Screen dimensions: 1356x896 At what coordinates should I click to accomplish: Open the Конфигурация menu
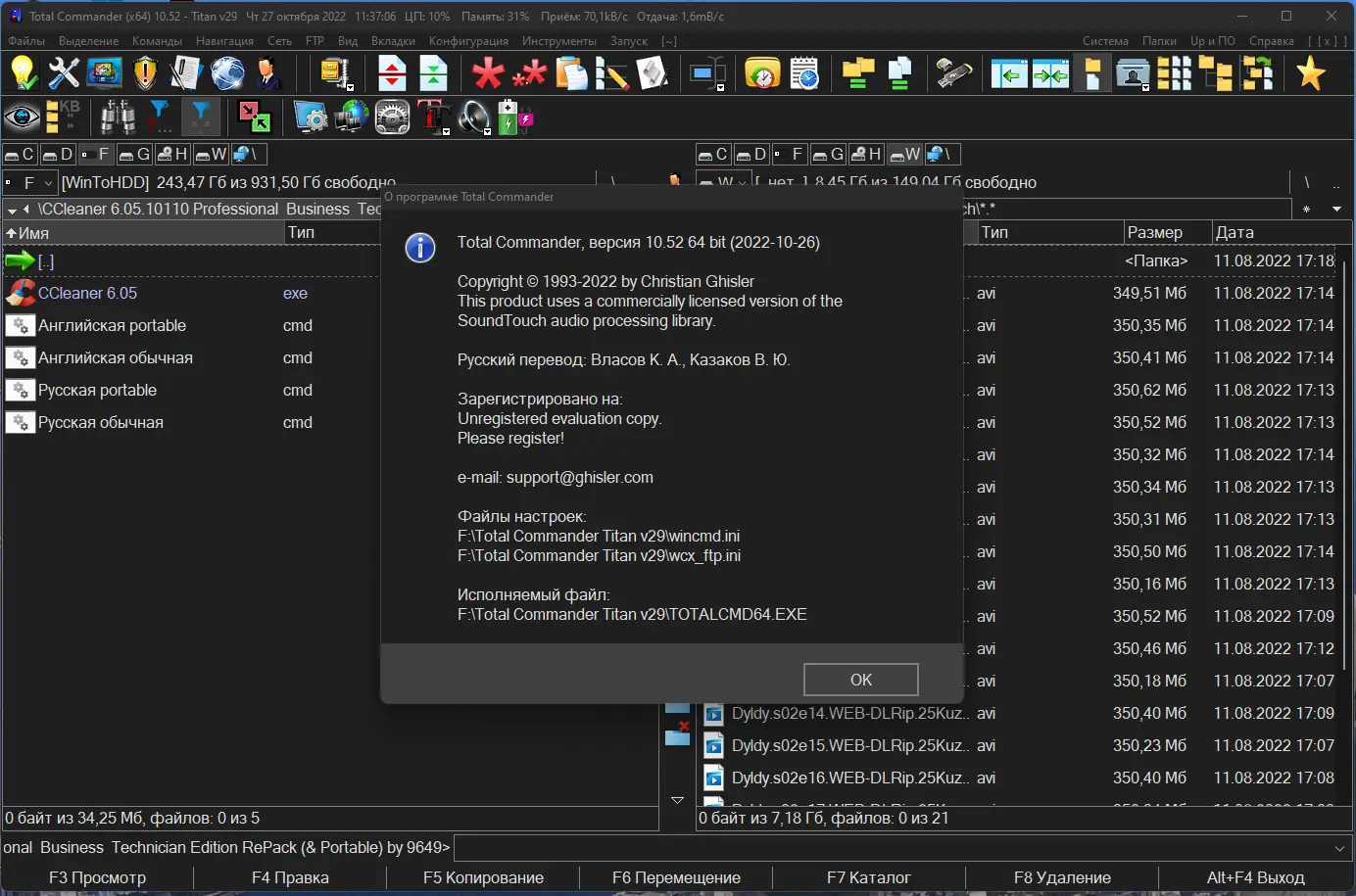pyautogui.click(x=469, y=41)
